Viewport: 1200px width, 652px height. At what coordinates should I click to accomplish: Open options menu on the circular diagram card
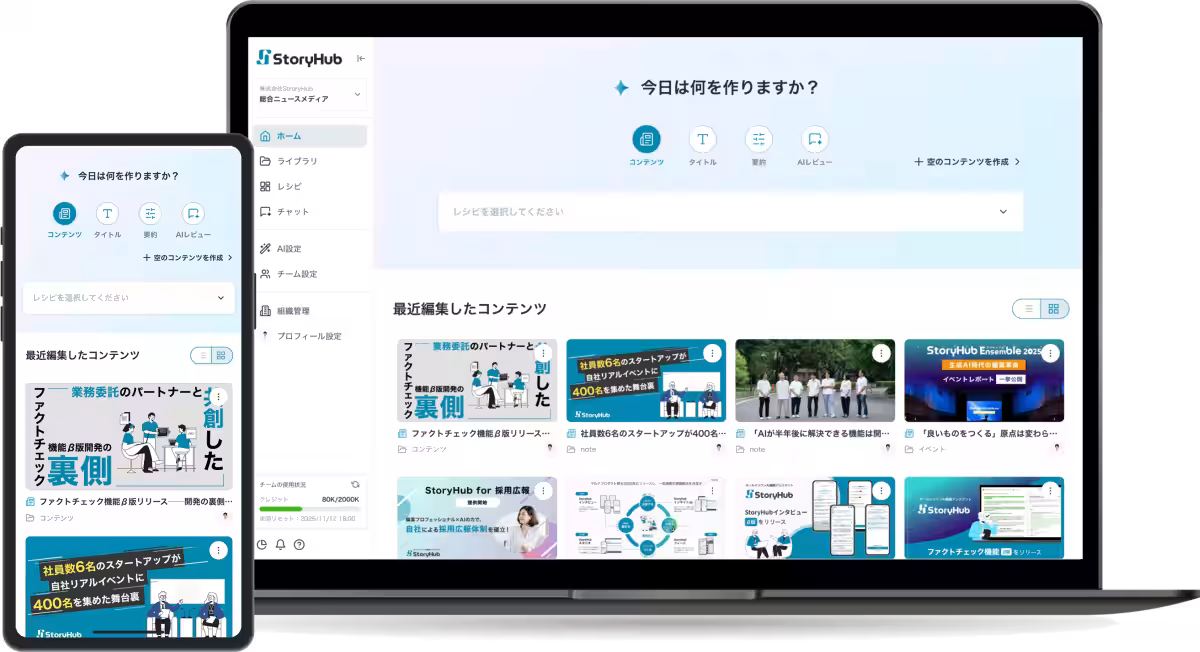click(x=712, y=491)
